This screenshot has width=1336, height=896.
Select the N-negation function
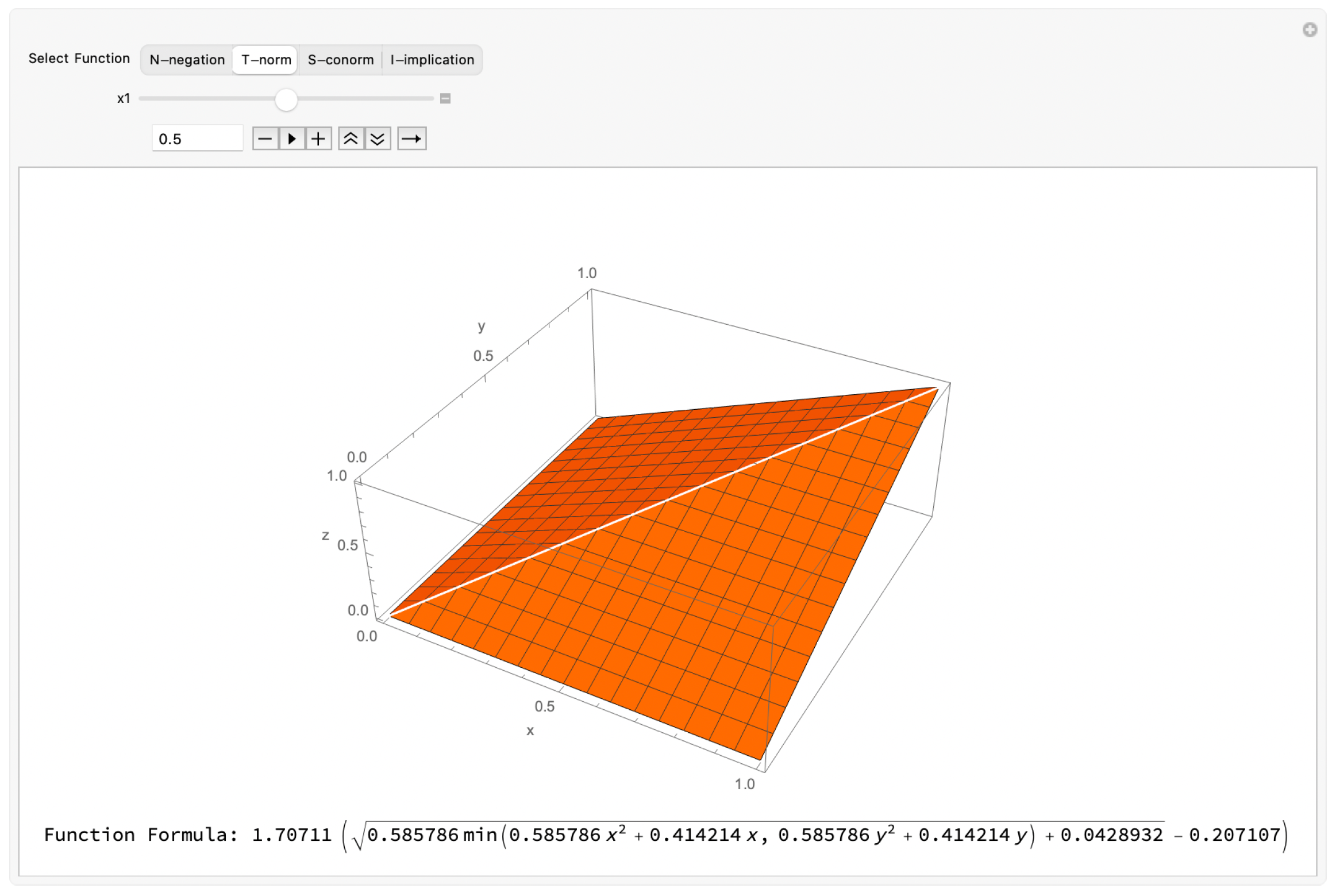click(x=187, y=60)
